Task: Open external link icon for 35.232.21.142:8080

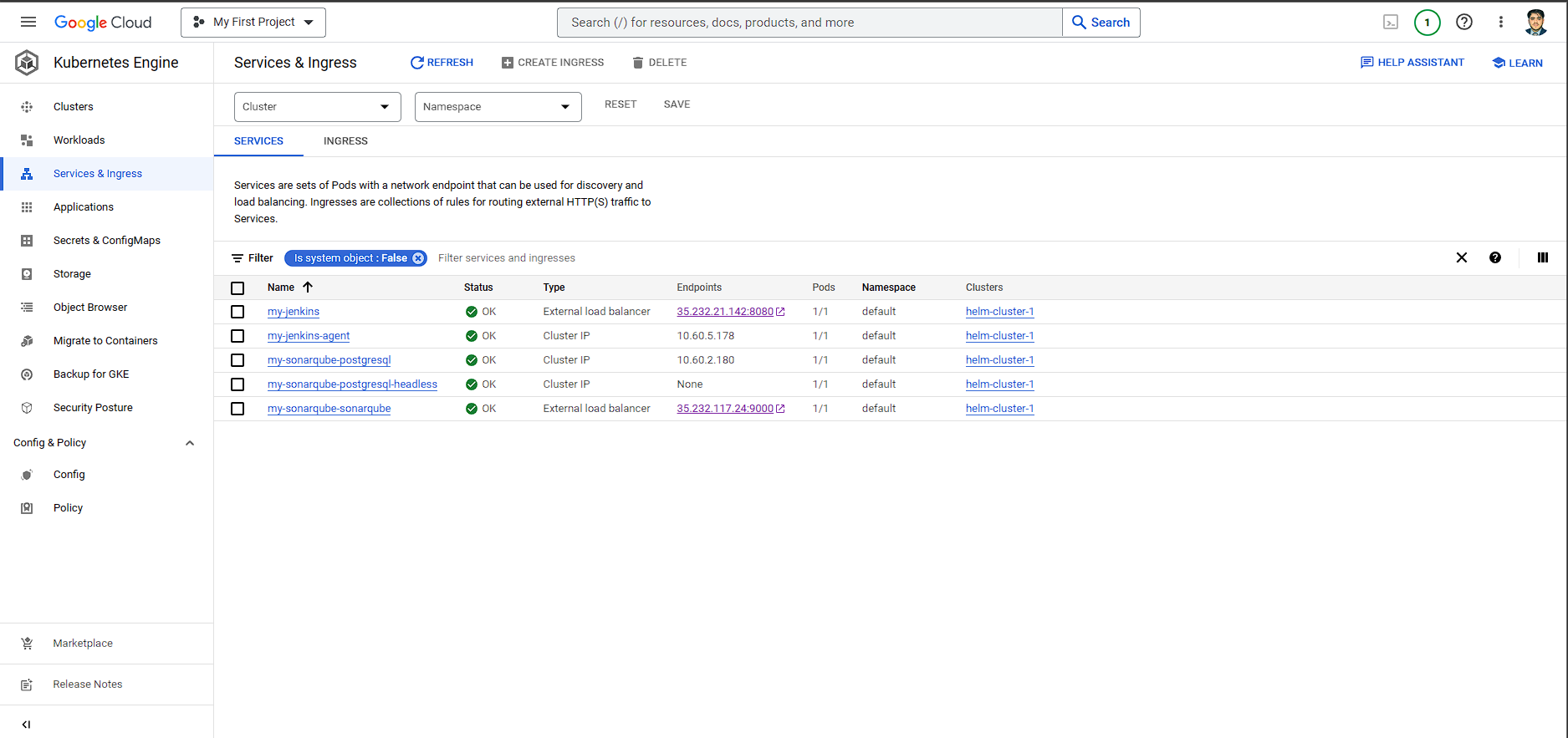Action: [x=780, y=312]
